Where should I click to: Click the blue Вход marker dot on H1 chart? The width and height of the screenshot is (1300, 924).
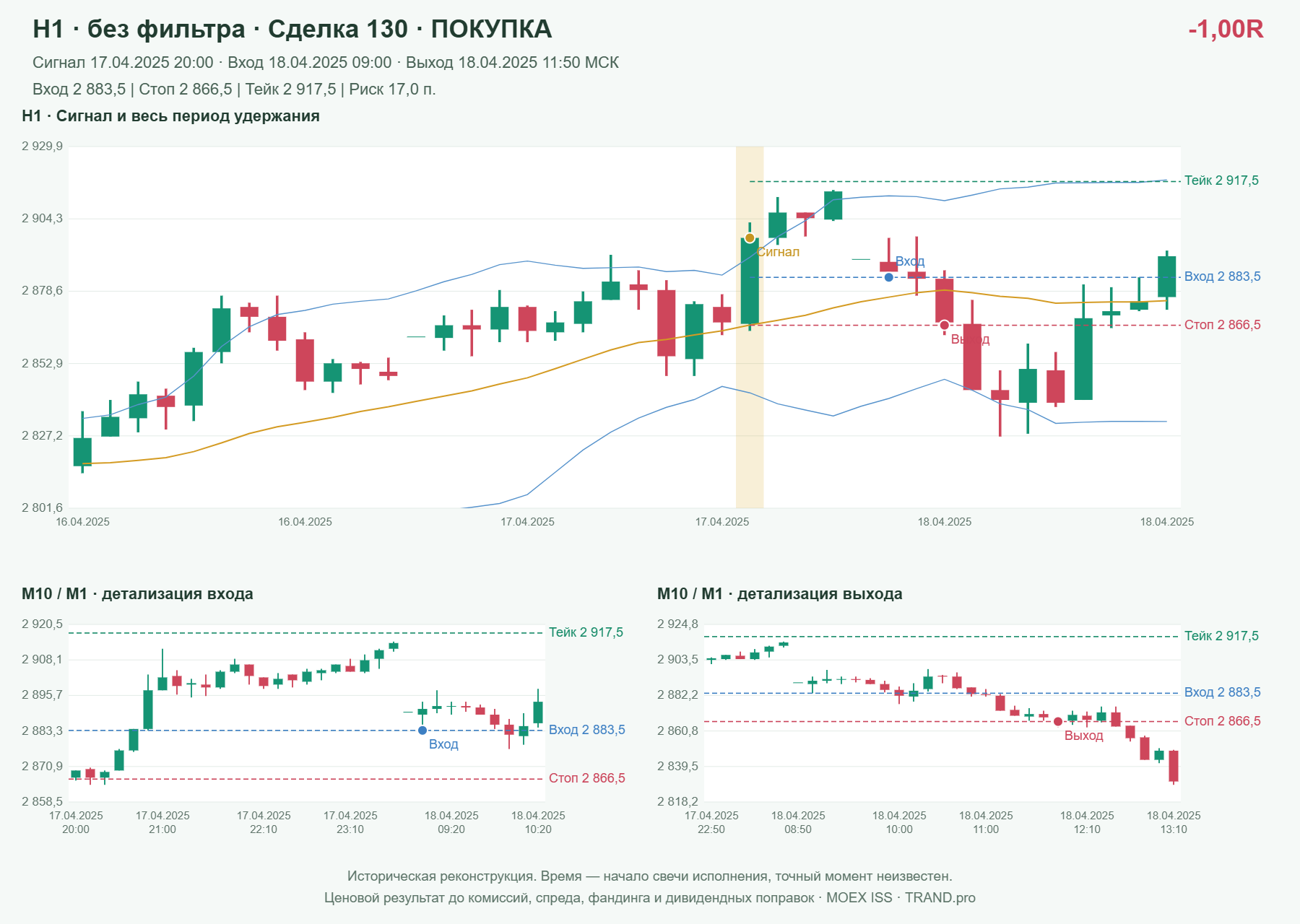pyautogui.click(x=889, y=277)
